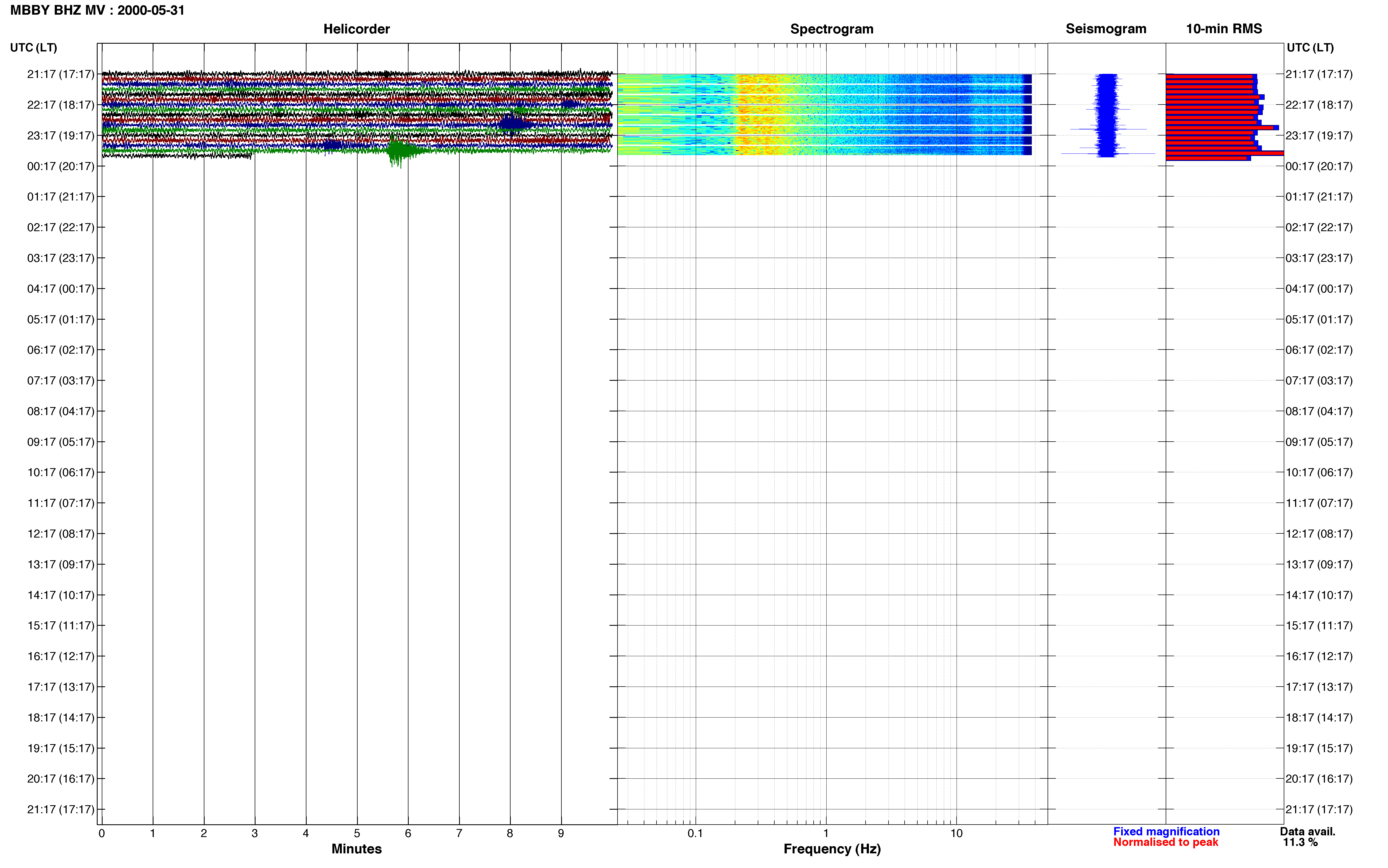
Task: Click Helicorder axis label '03:17 (23:17)'
Action: (60, 258)
